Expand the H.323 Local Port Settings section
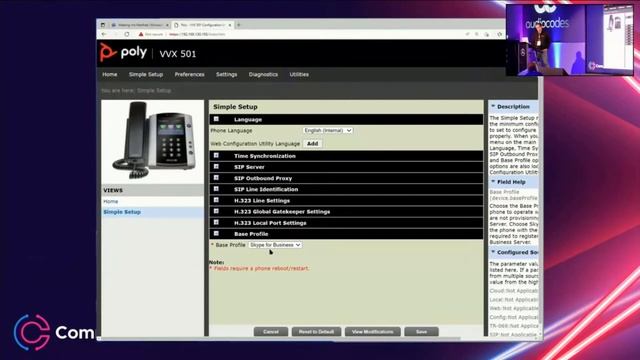This screenshot has height=360, width=640. click(x=216, y=222)
